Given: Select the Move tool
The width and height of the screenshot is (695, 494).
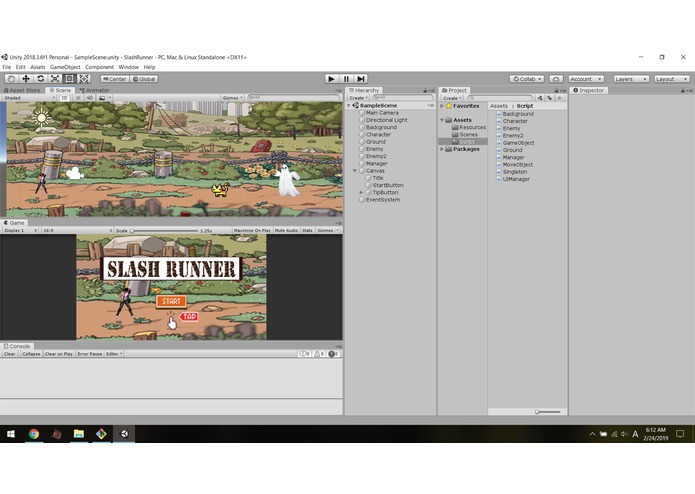Looking at the screenshot, I should point(26,79).
